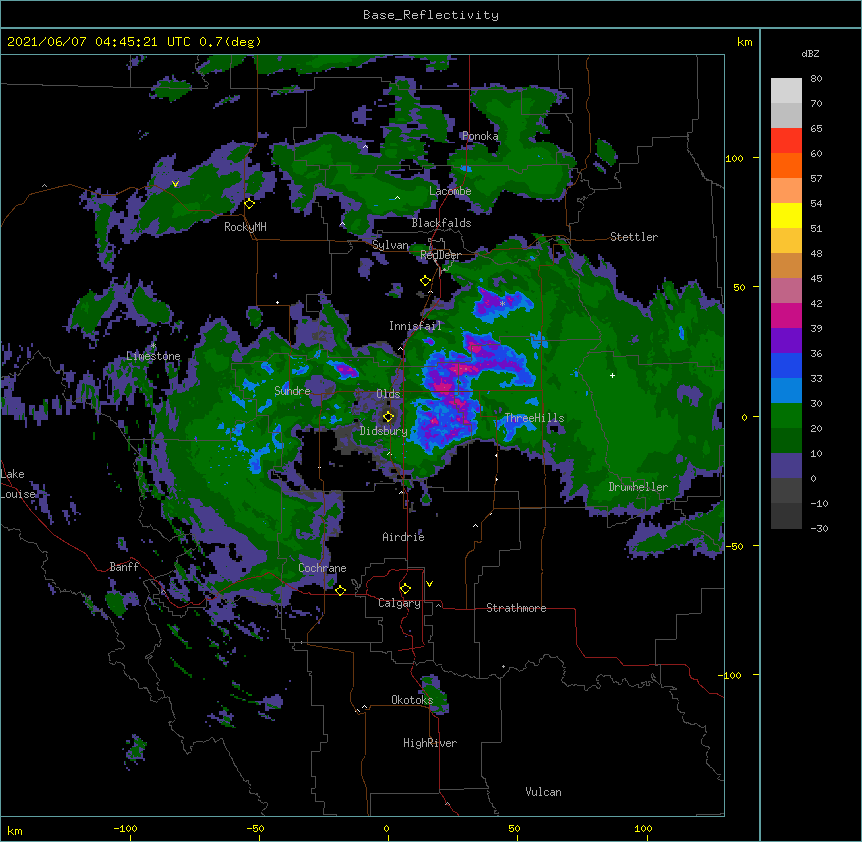Click the yellow diamond marker at Olds-Didsbury
Screen dimensions: 862x842
[388, 417]
